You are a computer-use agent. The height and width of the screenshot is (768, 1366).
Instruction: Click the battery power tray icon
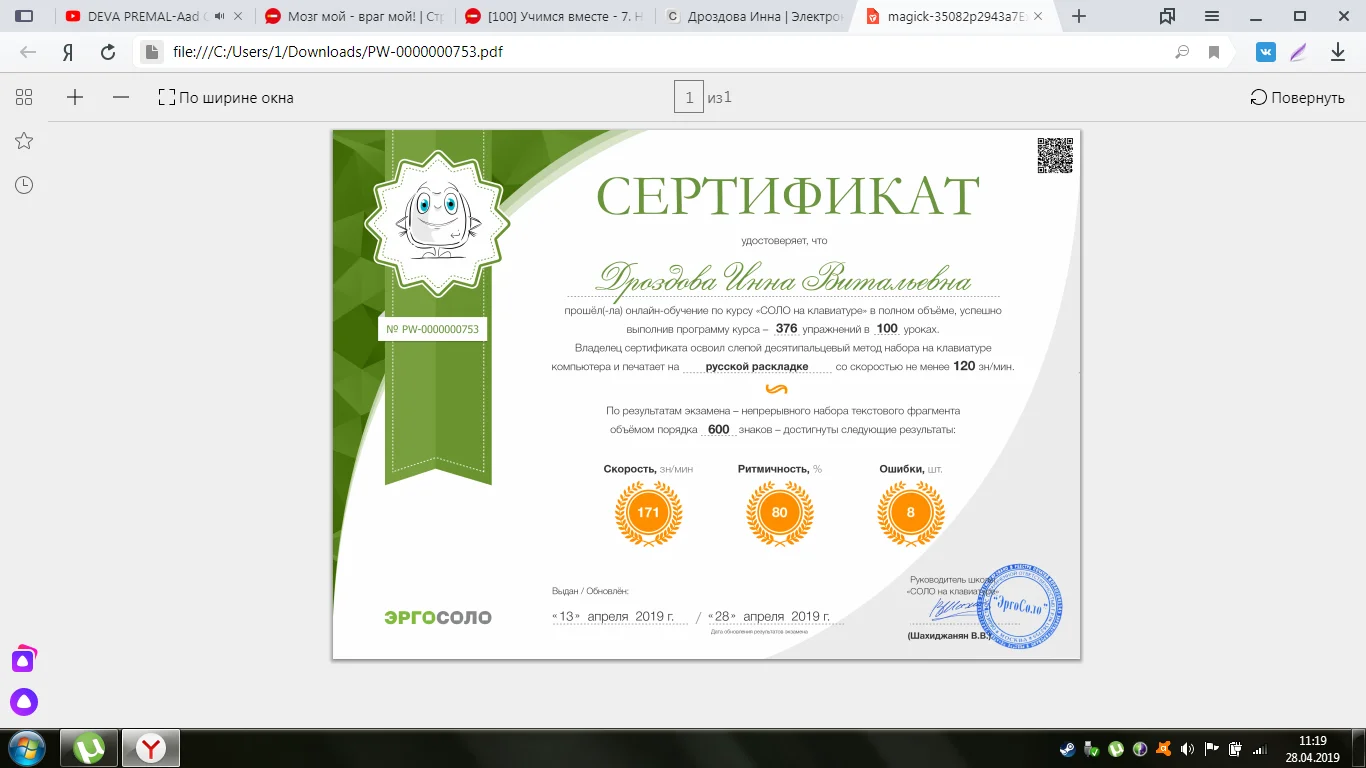(1235, 749)
